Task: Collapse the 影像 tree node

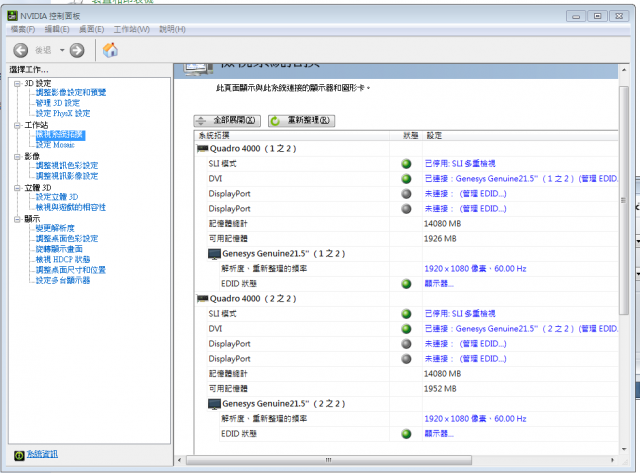Action: point(17,157)
